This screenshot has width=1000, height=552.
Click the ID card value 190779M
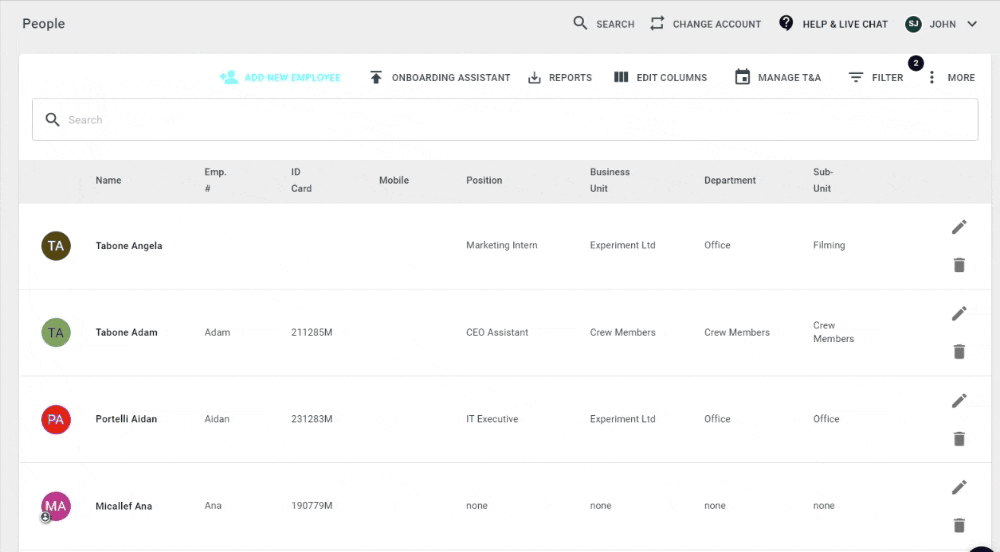point(312,506)
